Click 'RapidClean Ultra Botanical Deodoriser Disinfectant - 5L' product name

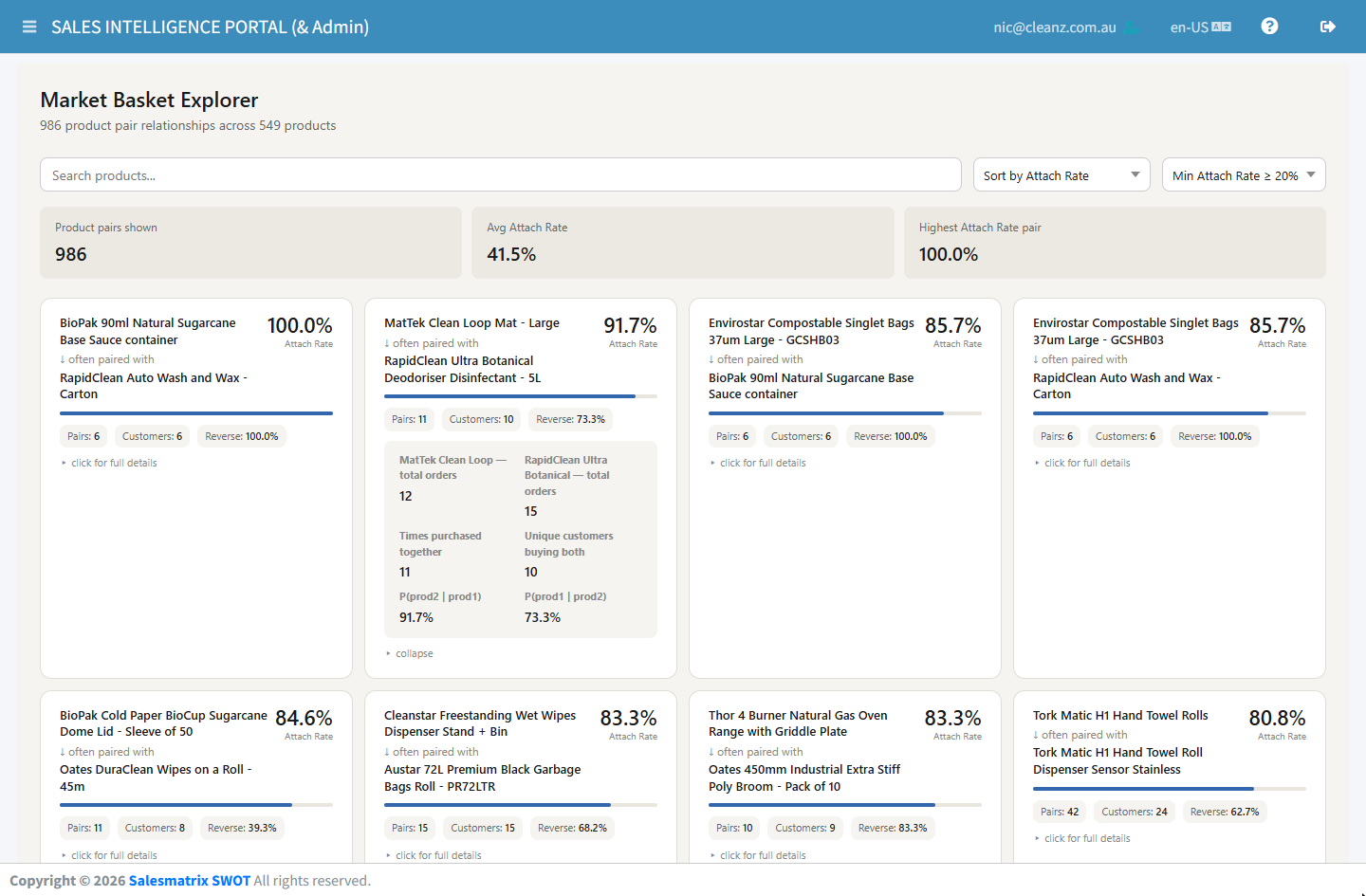(463, 369)
